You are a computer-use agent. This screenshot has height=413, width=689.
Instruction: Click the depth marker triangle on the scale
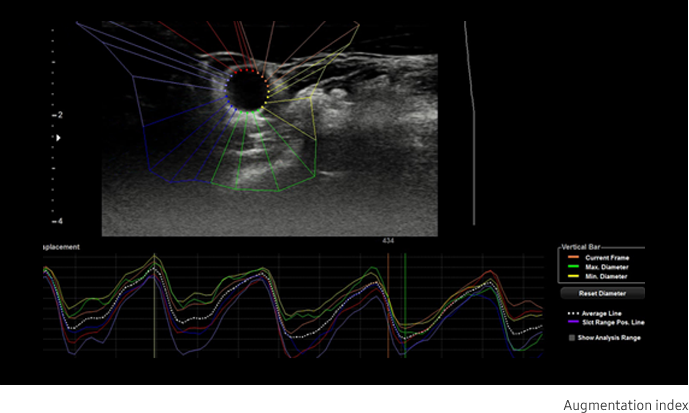58,138
